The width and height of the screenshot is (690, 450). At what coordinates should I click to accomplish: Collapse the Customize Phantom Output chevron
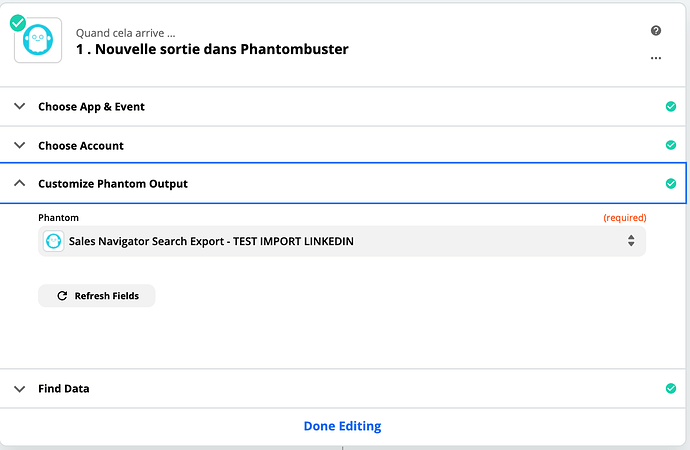point(19,183)
